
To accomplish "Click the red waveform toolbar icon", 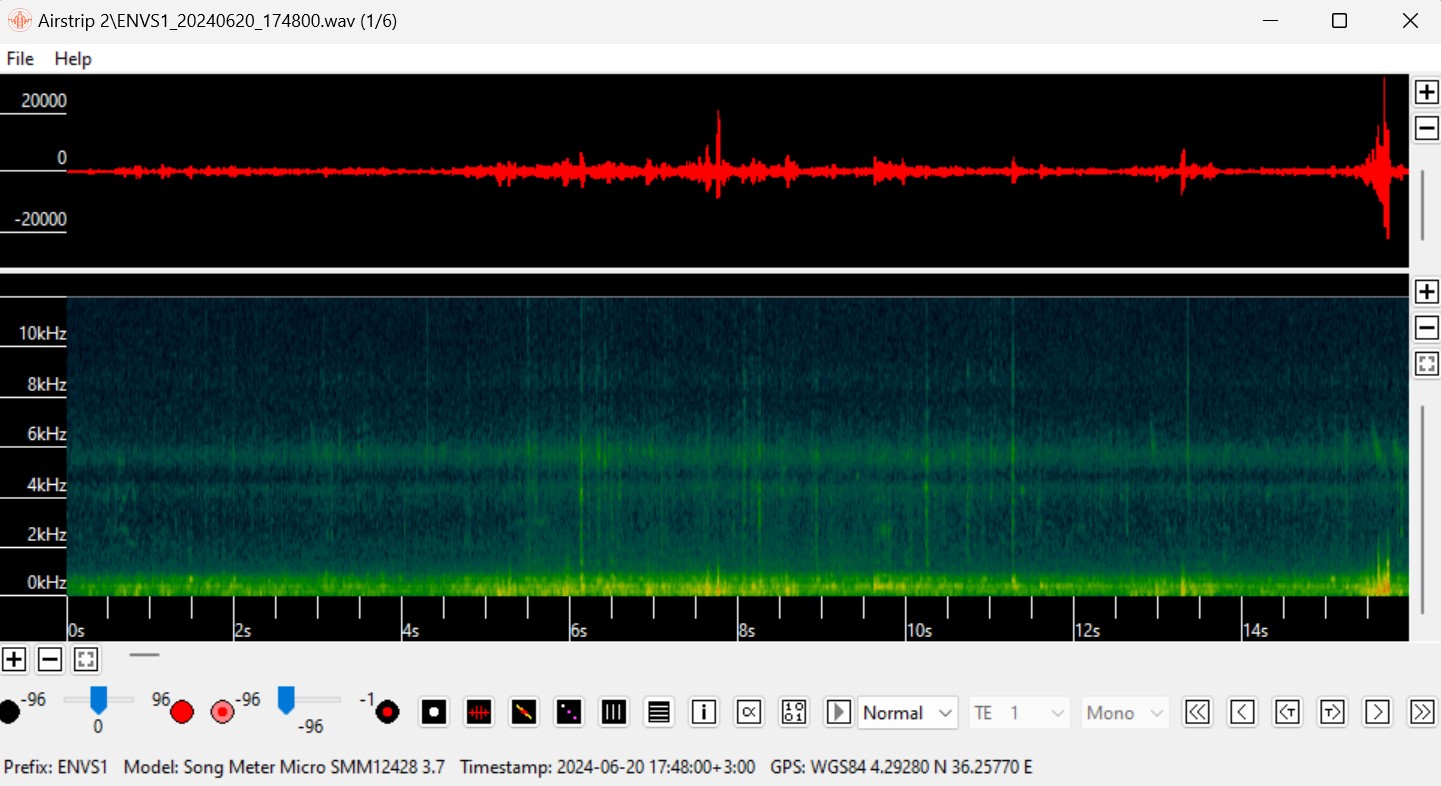I will [x=479, y=712].
